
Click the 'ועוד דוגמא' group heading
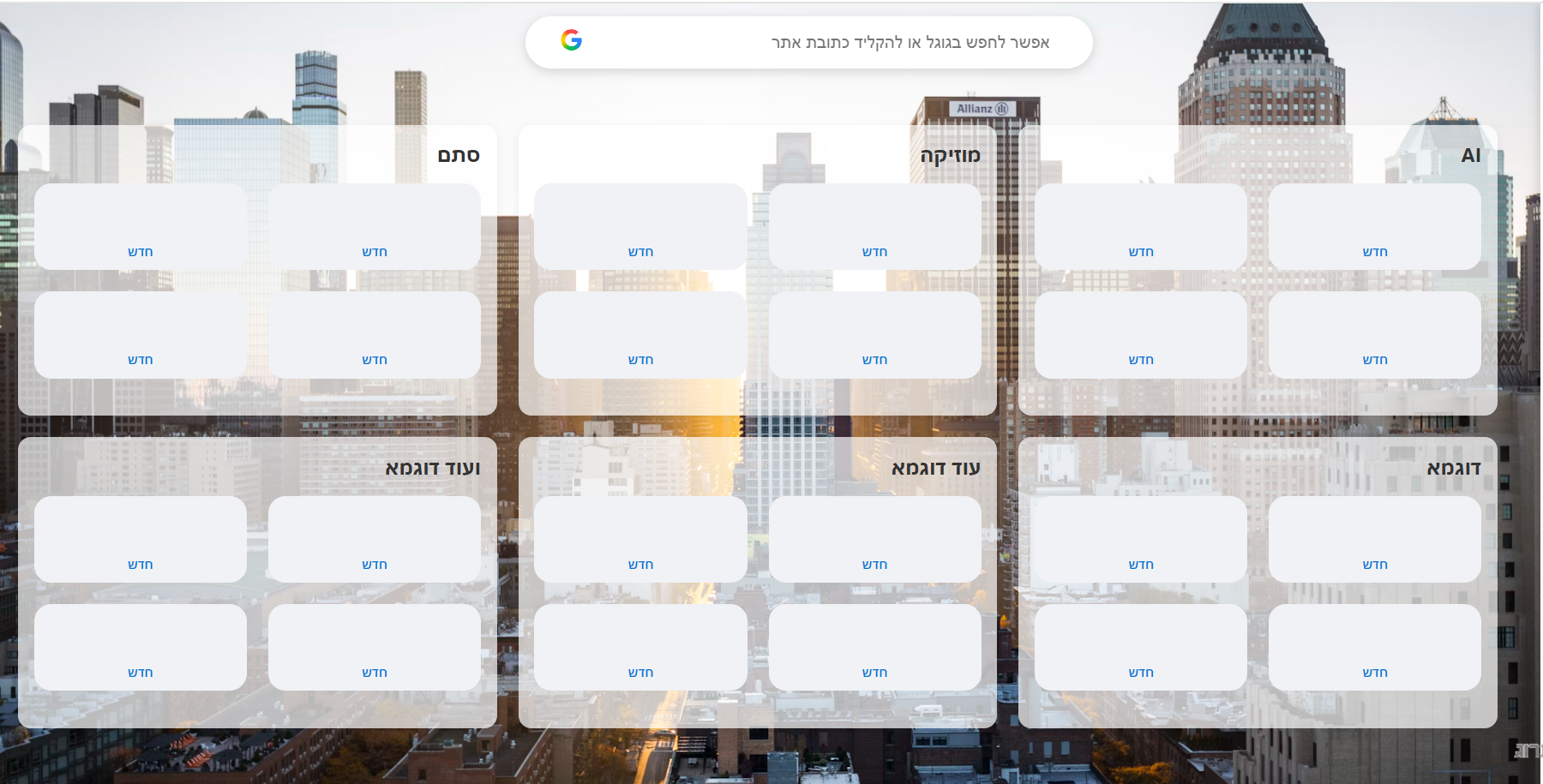point(432,468)
